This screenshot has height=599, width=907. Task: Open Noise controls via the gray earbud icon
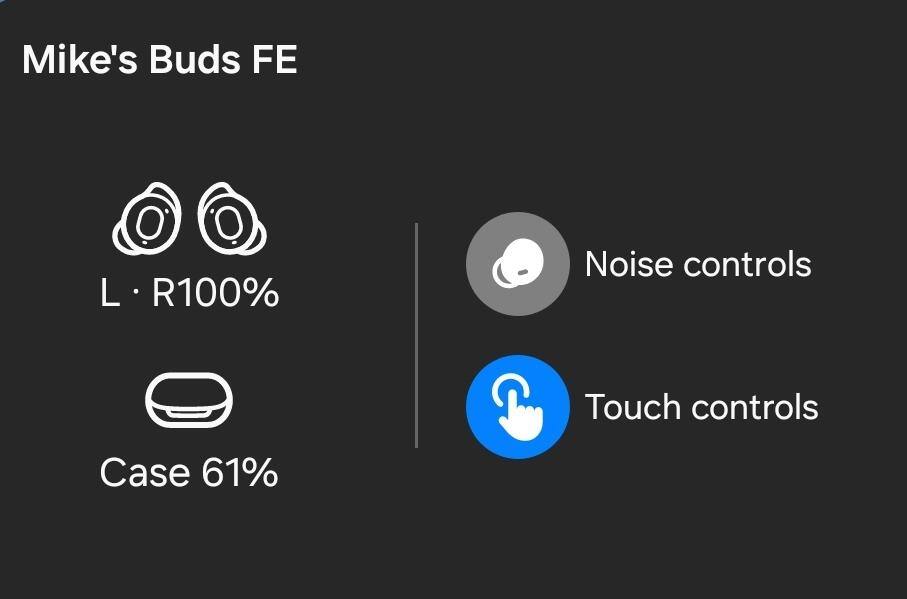[x=517, y=264]
